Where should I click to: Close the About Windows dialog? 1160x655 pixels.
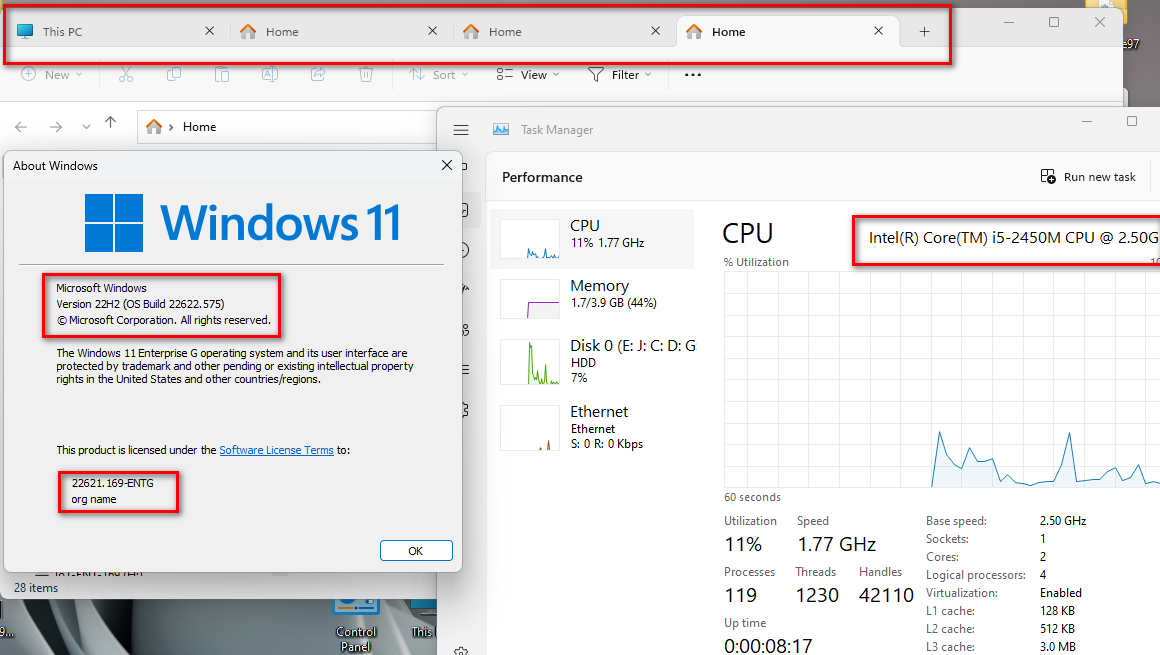(x=447, y=165)
